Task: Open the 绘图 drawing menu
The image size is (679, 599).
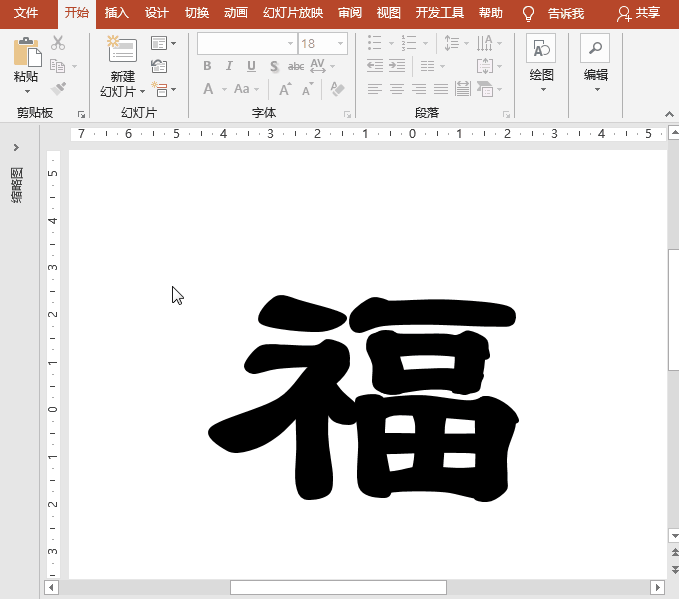Action: point(541,64)
